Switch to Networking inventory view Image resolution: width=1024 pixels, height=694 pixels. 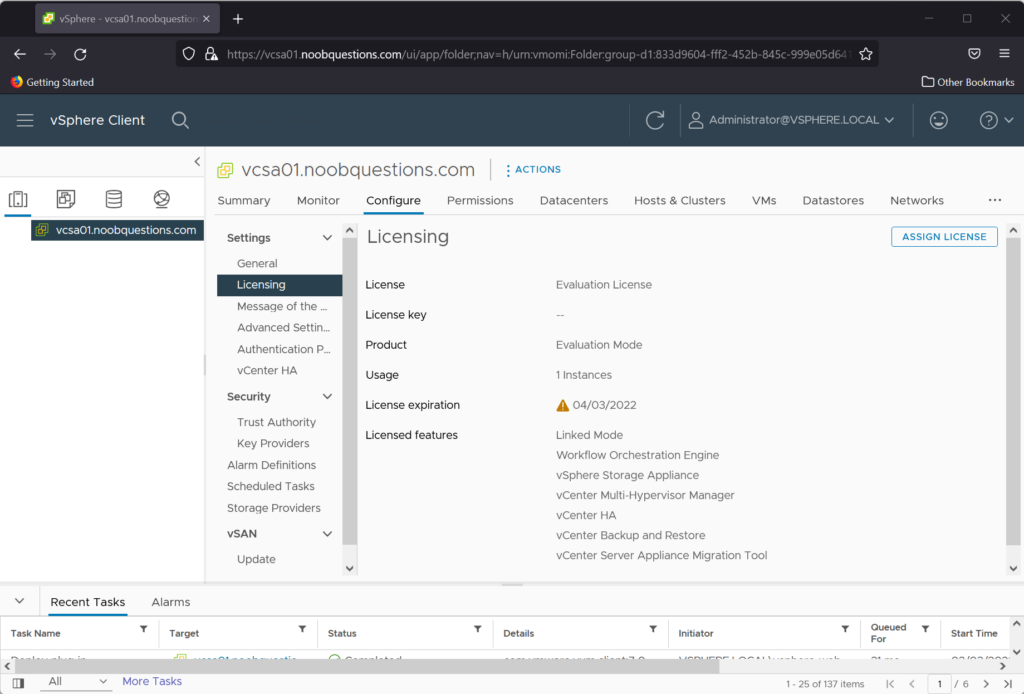pos(161,199)
